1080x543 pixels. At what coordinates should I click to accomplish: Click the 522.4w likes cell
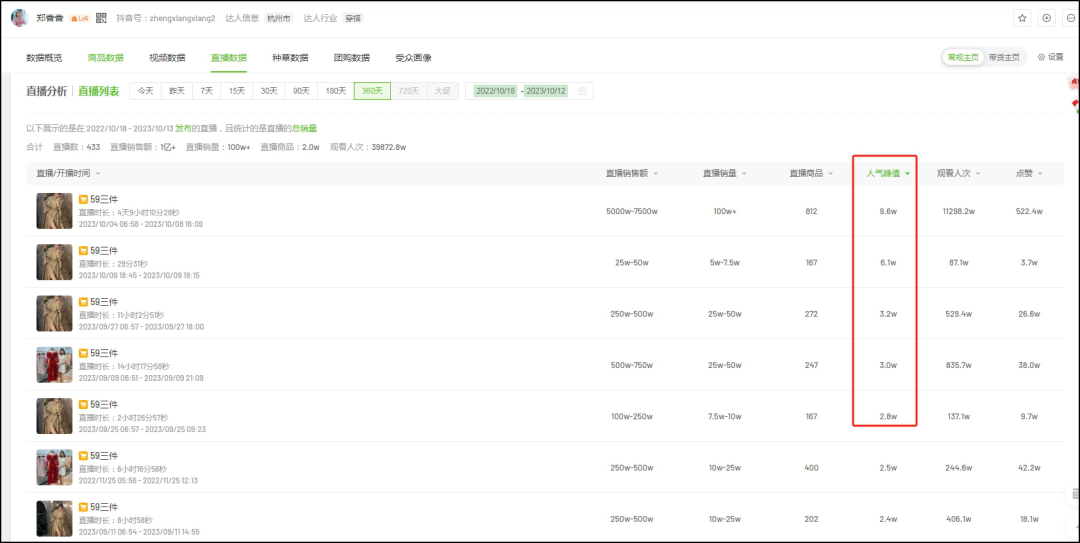click(1029, 211)
